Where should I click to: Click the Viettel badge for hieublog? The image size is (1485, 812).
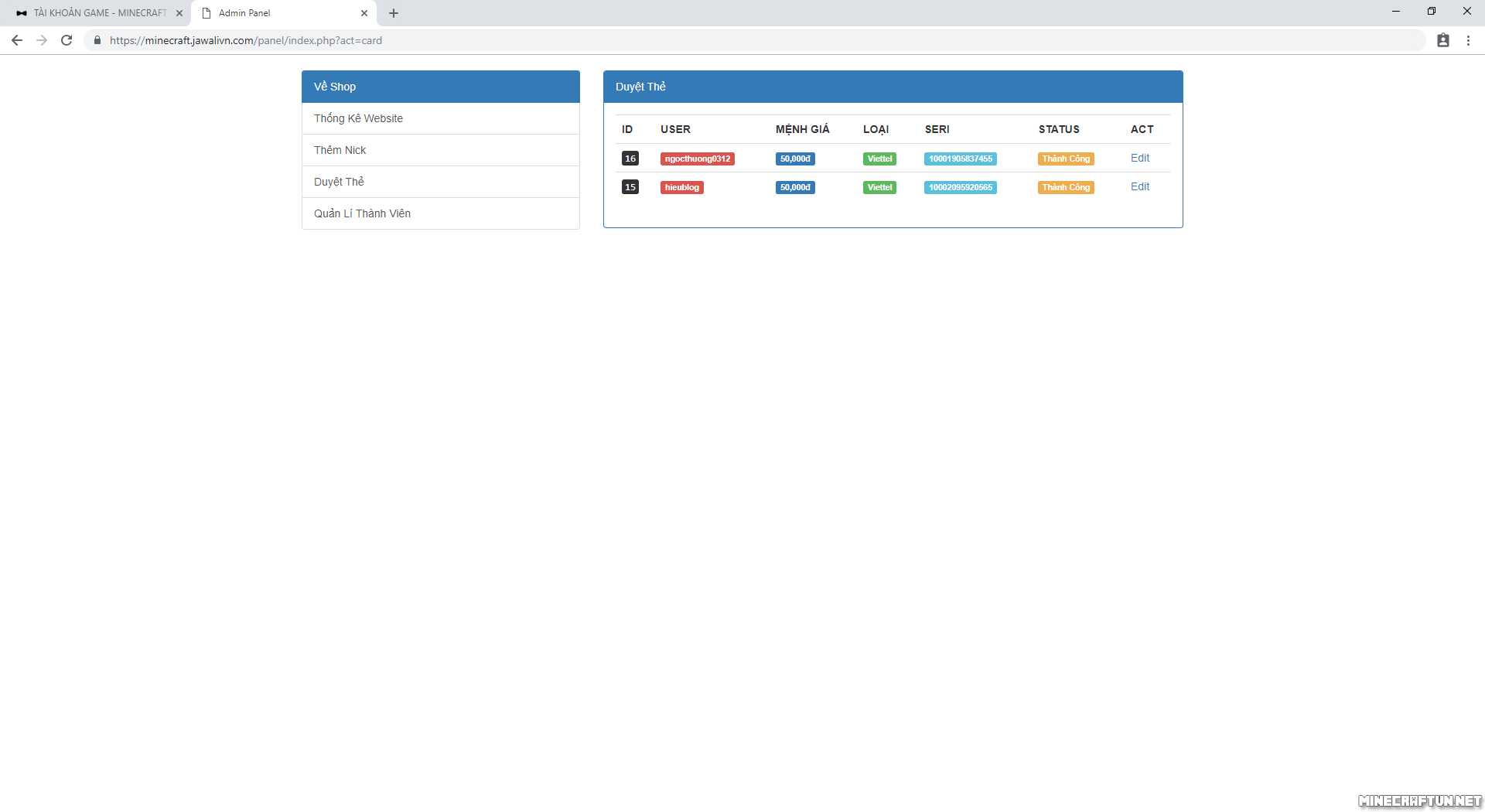coord(879,187)
